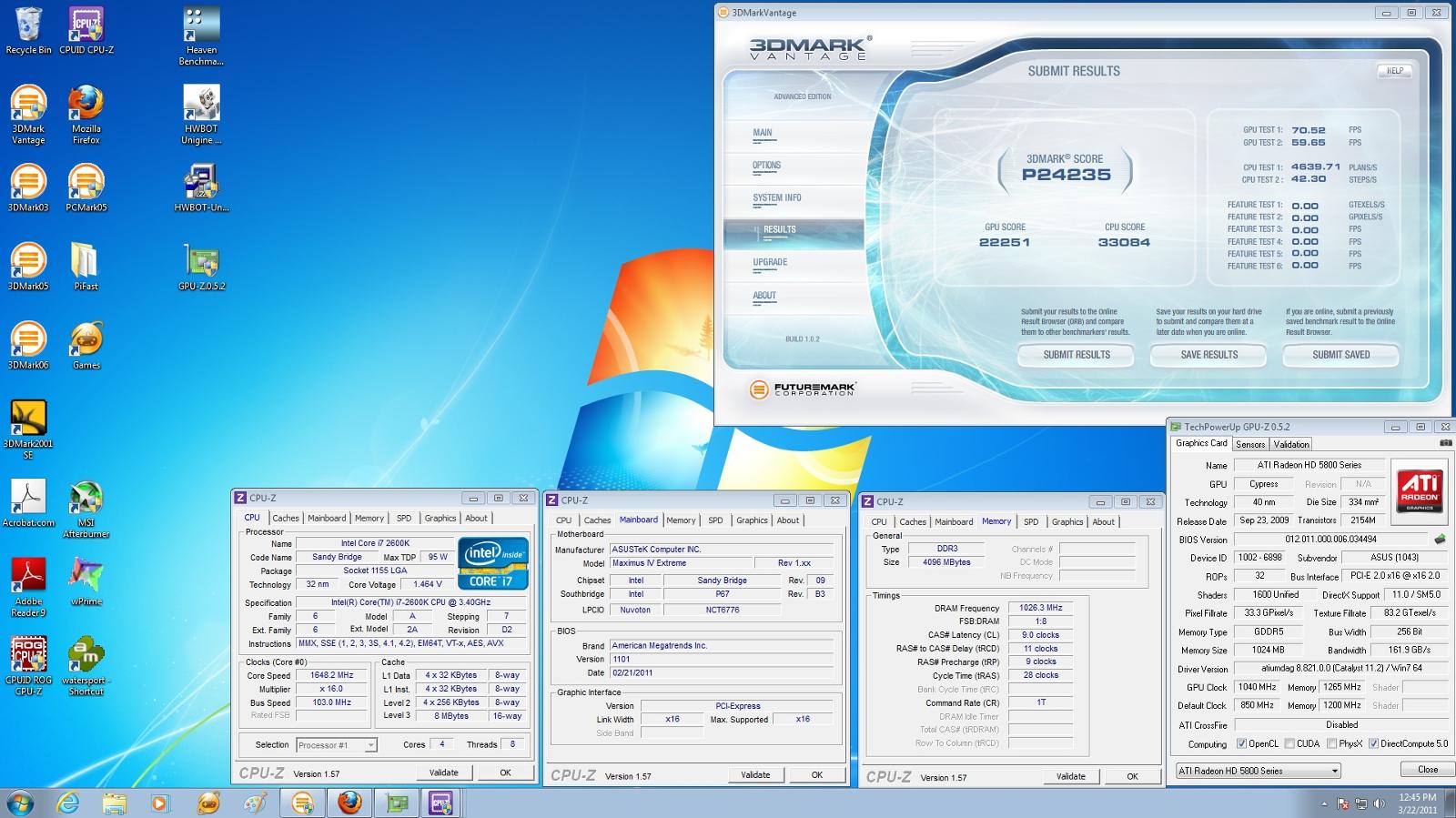Viewport: 1456px width, 818px height.
Task: Click the GPU-Z screenshot camera icon
Action: pyautogui.click(x=1446, y=443)
